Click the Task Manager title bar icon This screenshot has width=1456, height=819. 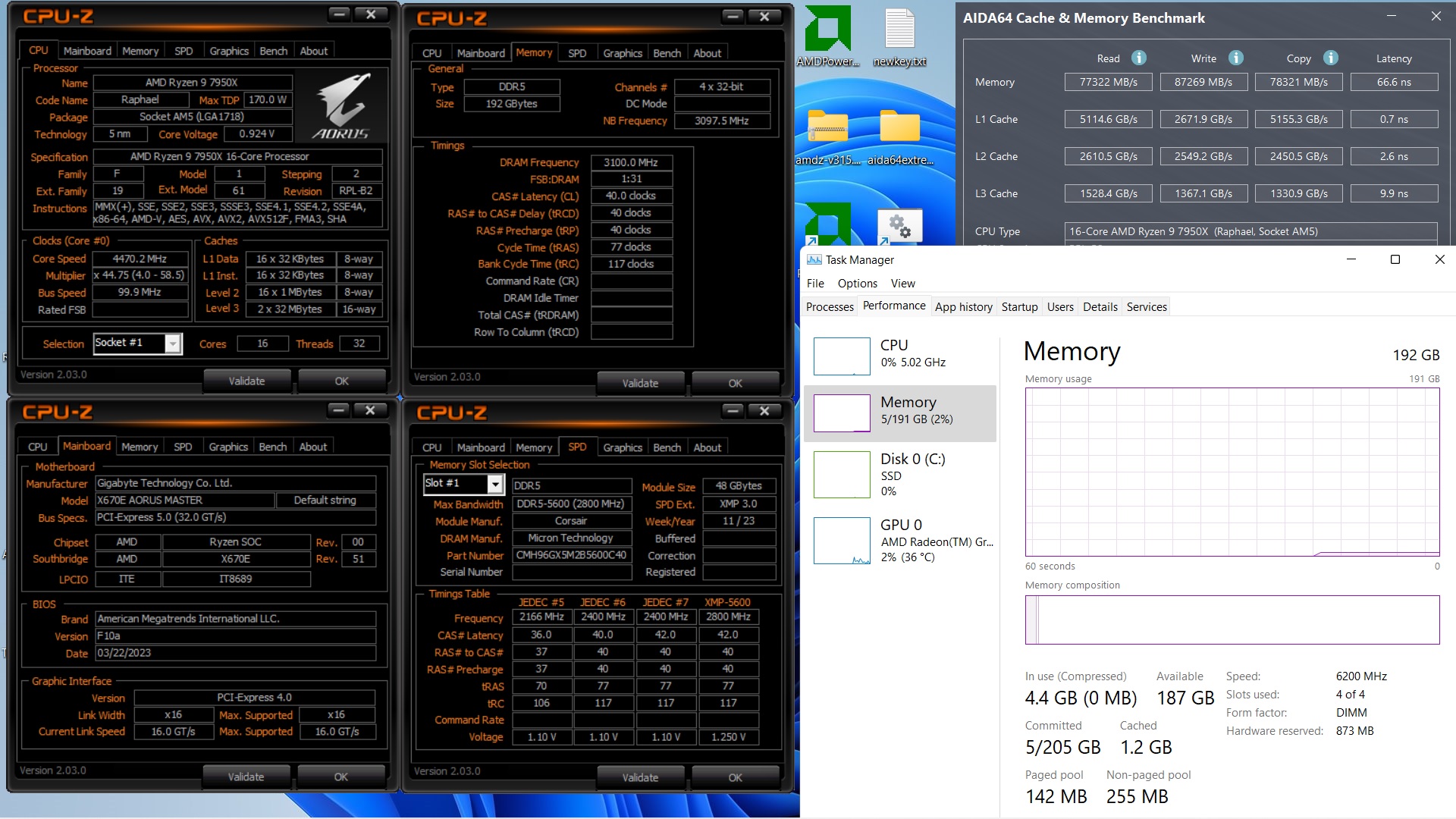pos(814,259)
